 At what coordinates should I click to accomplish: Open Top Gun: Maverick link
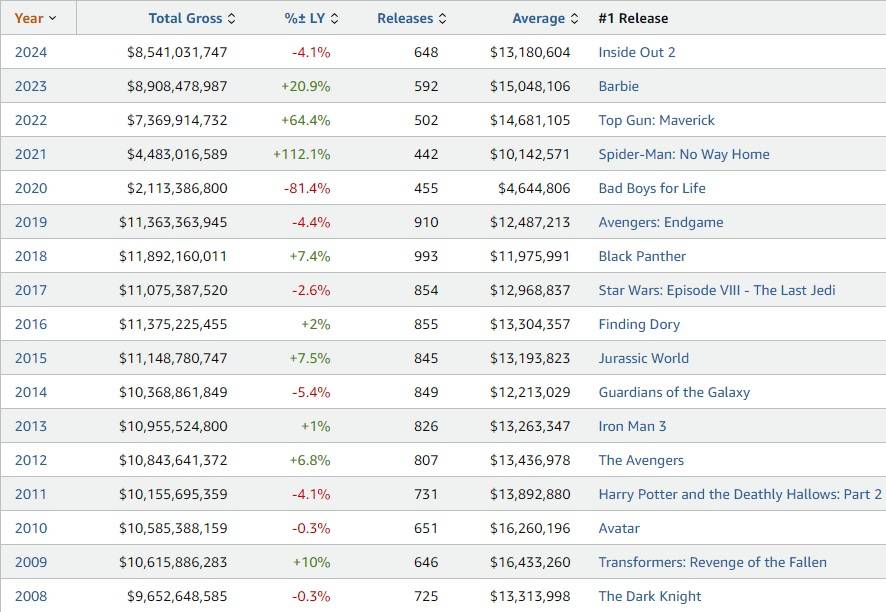click(656, 120)
